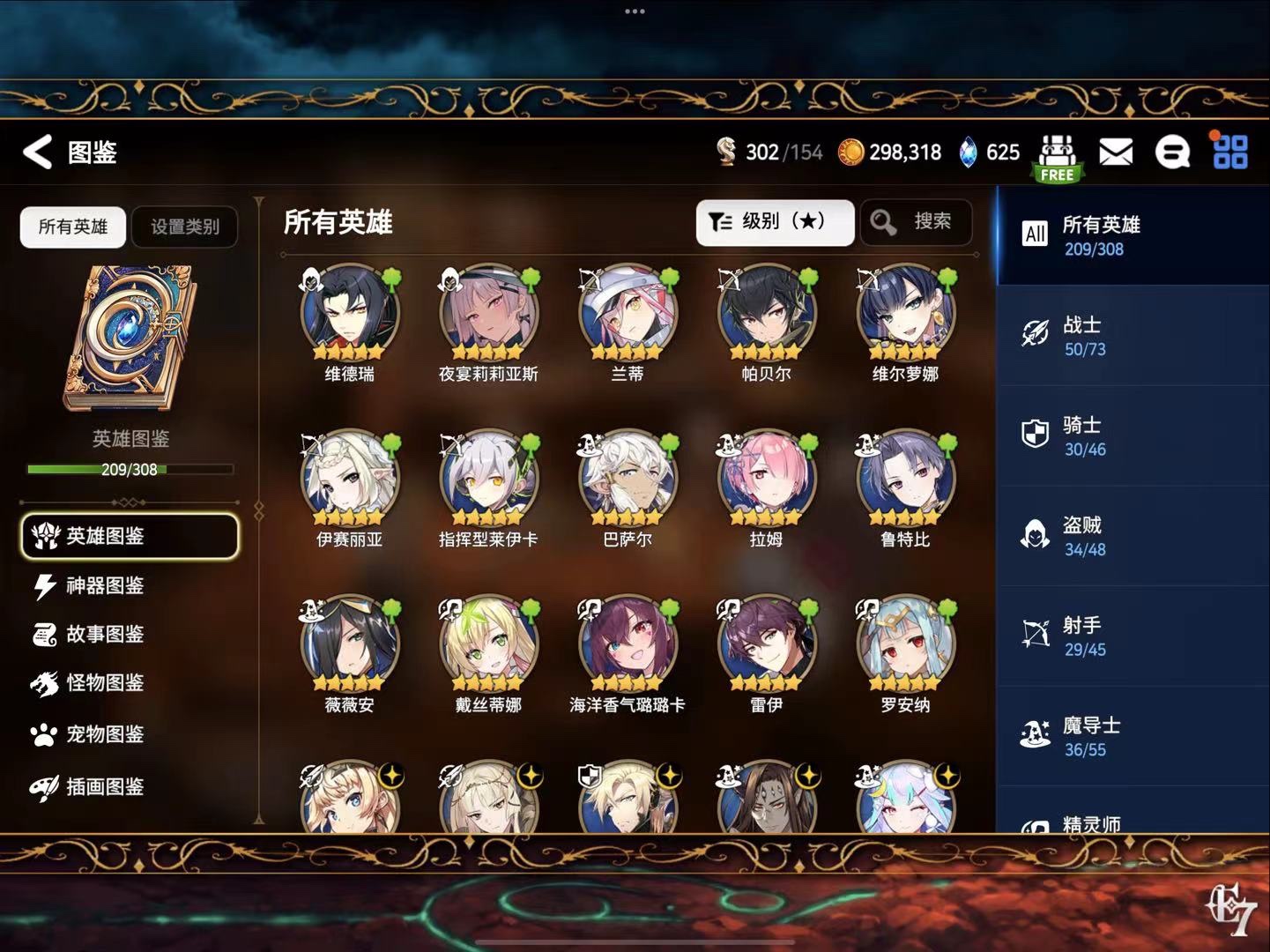1270x952 pixels.
Task: Open the mail envelope icon
Action: 1116,152
